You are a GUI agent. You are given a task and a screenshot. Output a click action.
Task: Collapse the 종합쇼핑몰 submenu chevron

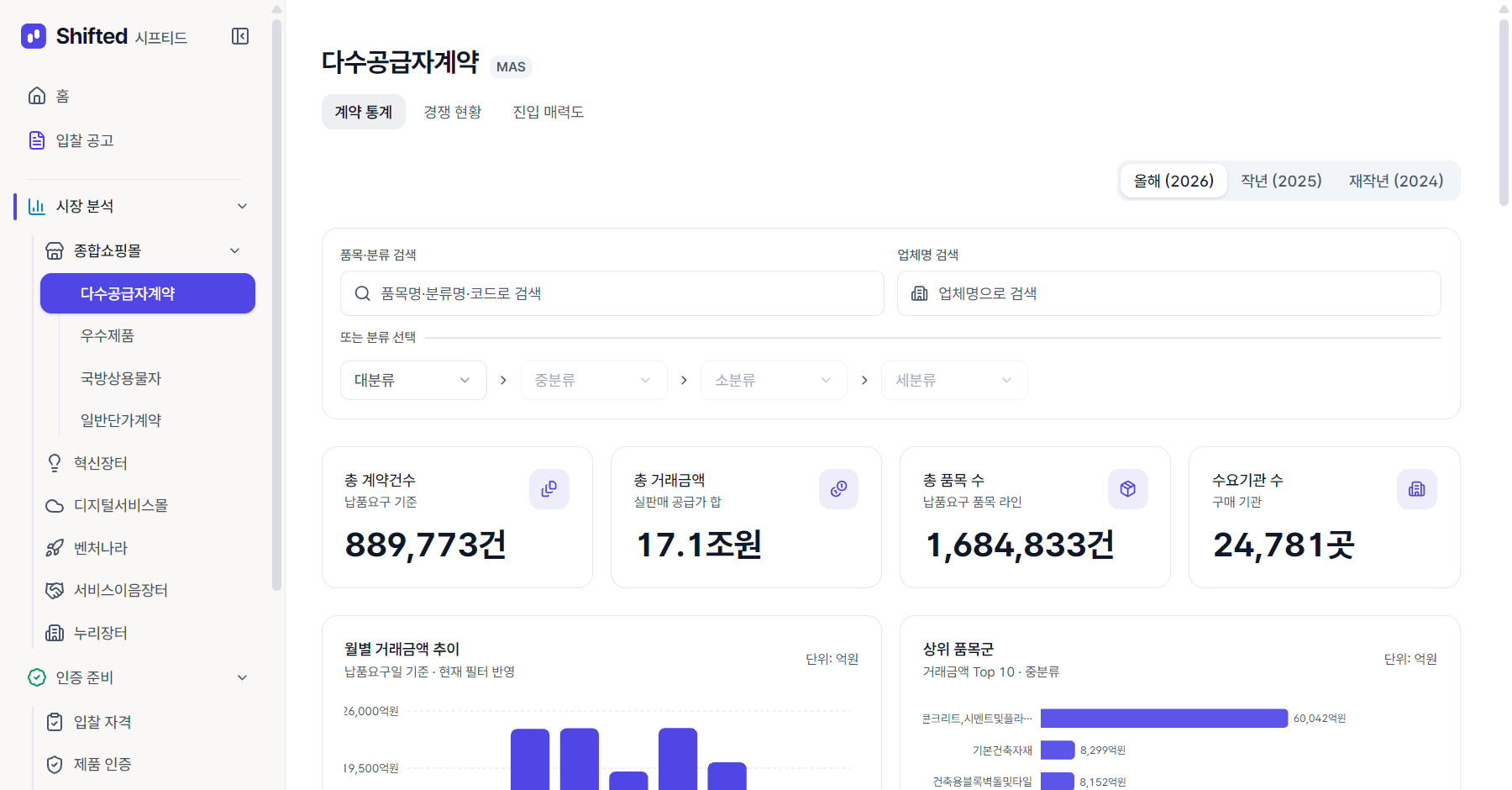235,250
